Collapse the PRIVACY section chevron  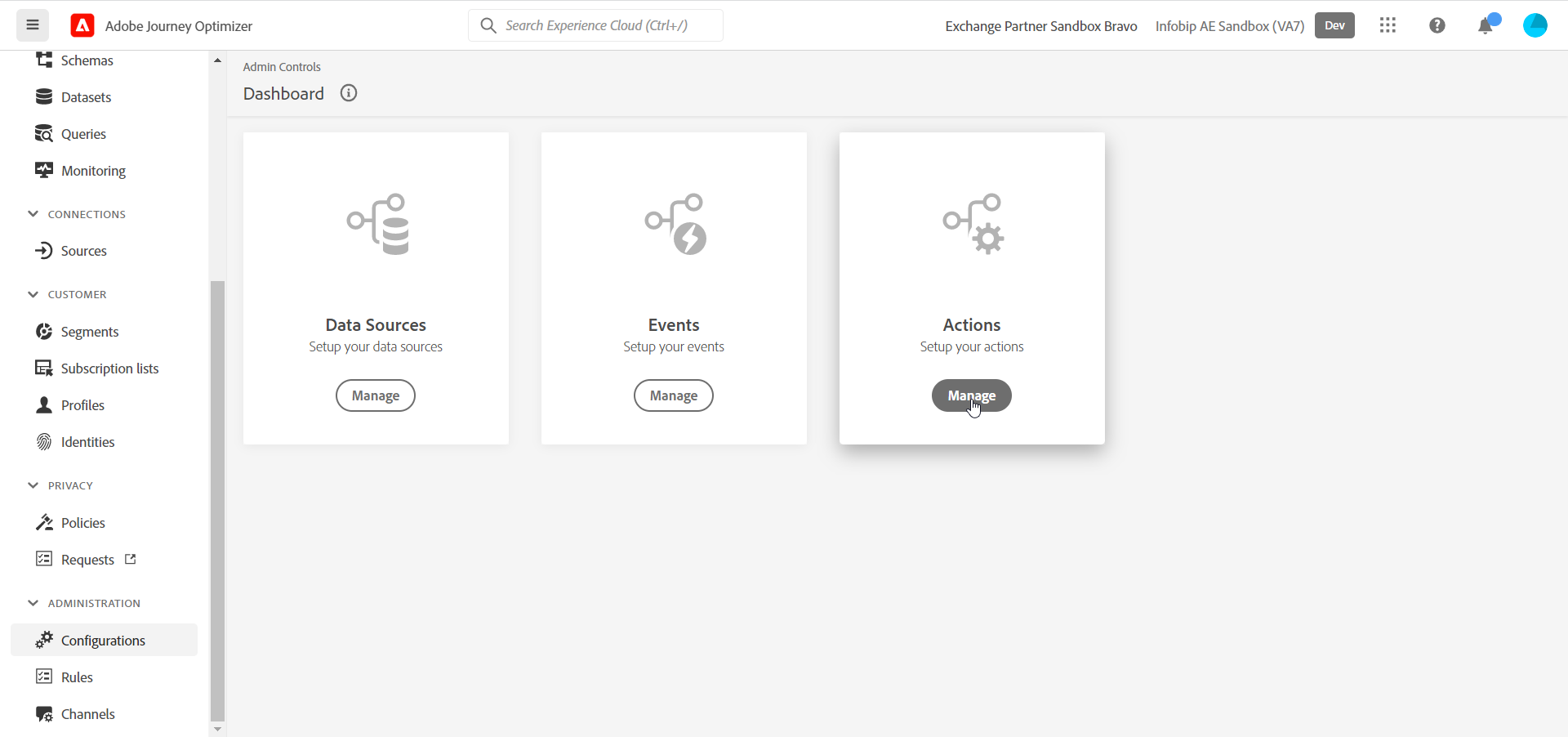click(x=33, y=485)
